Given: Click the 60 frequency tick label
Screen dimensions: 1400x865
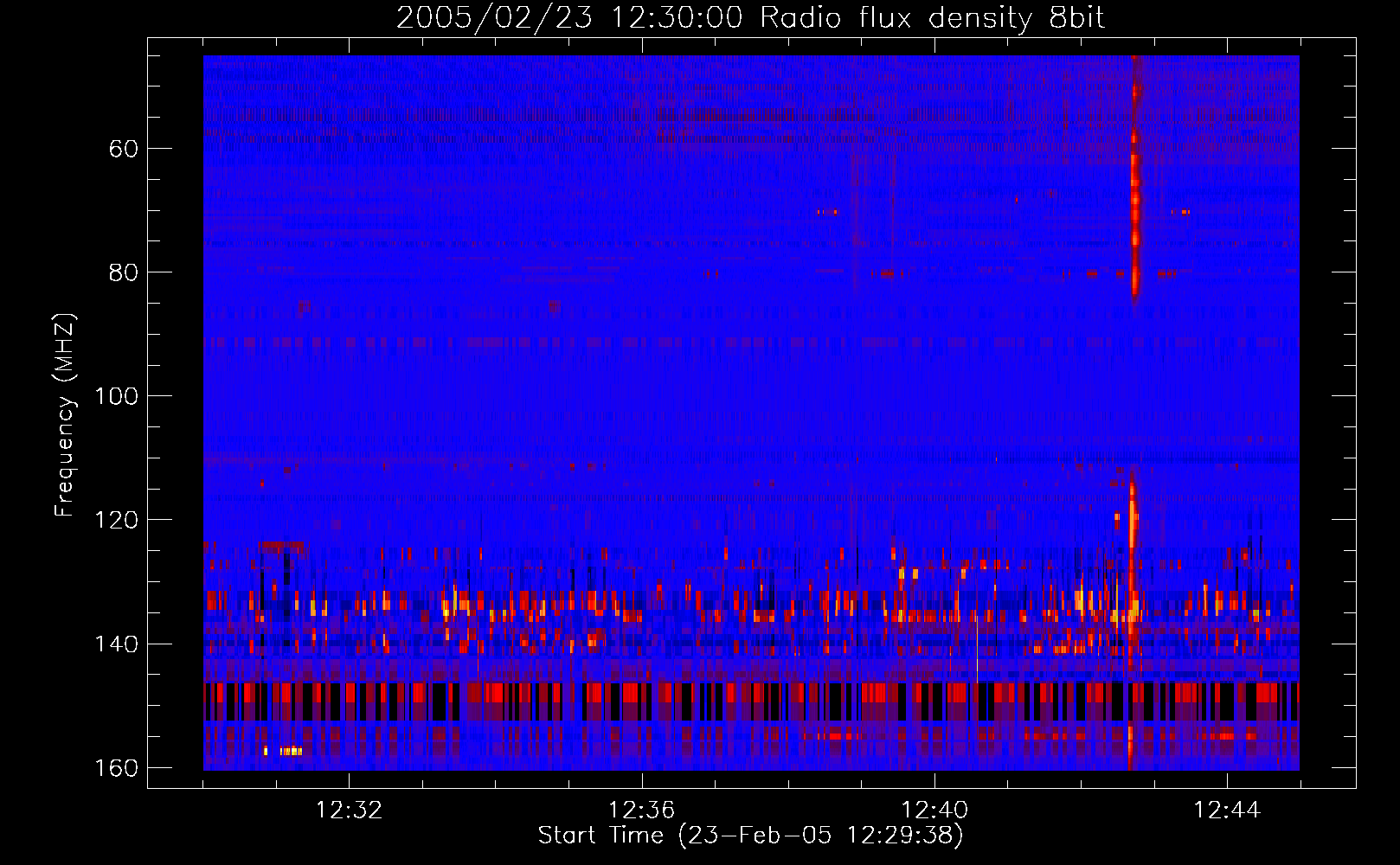Looking at the screenshot, I should (124, 149).
